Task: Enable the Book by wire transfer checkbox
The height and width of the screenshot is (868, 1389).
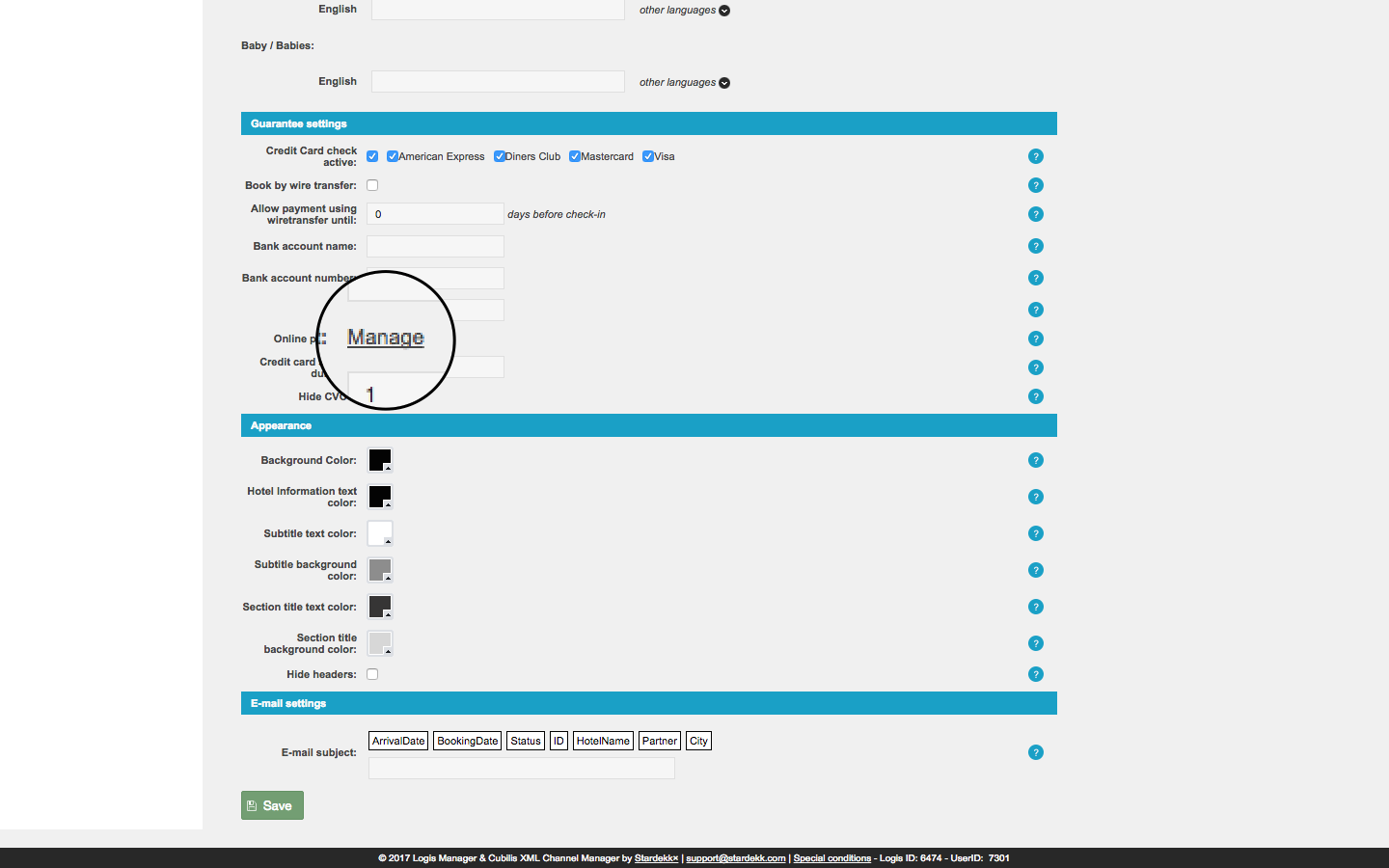Action: pyautogui.click(x=372, y=185)
